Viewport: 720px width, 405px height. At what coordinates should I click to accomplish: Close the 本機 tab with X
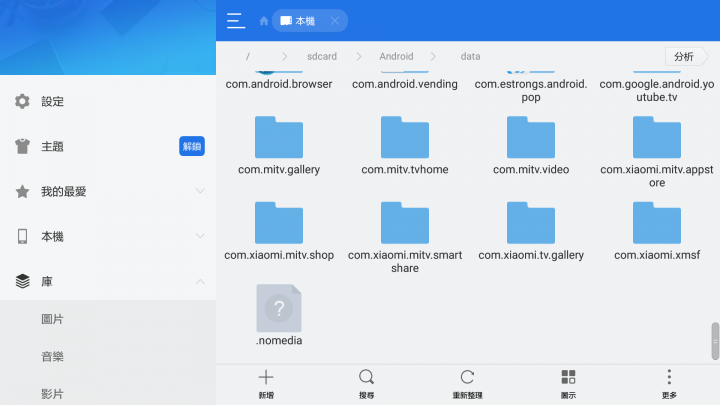coord(335,21)
